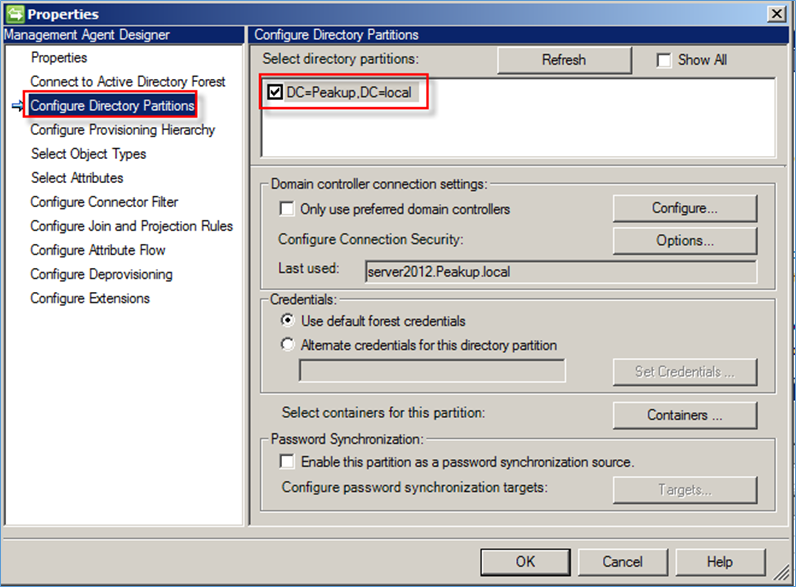Open Configure Attribute Flow page
Image resolution: width=796 pixels, height=587 pixels.
click(97, 250)
